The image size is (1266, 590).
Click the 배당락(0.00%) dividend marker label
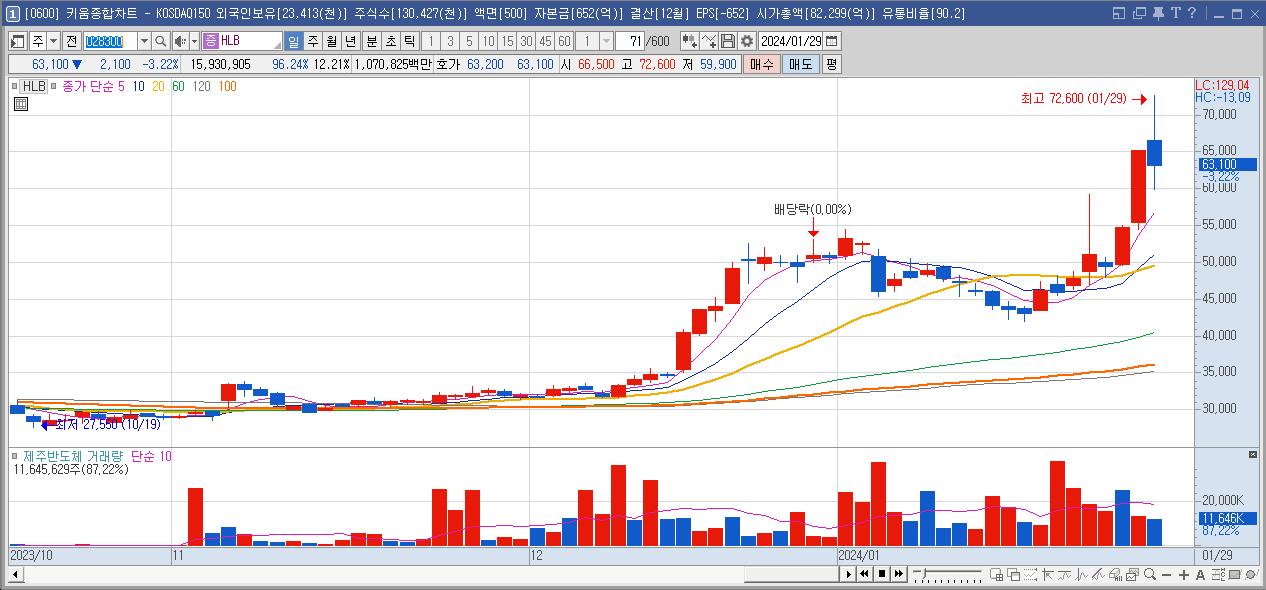click(812, 209)
